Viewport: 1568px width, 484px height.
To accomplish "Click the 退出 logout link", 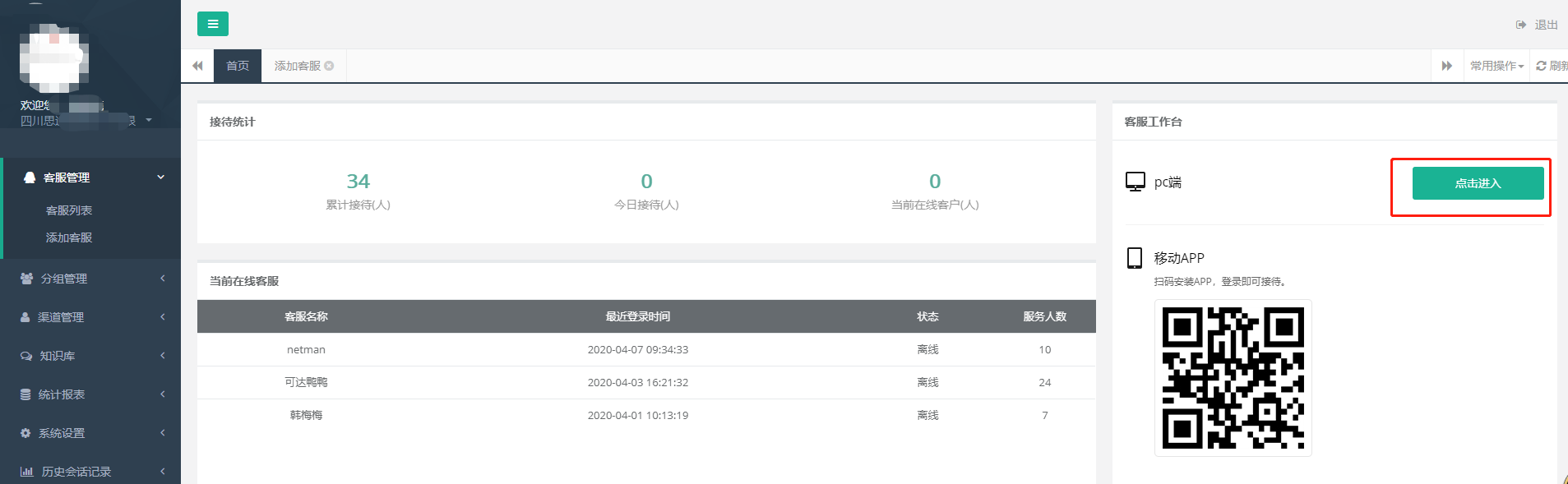I will click(x=1537, y=25).
